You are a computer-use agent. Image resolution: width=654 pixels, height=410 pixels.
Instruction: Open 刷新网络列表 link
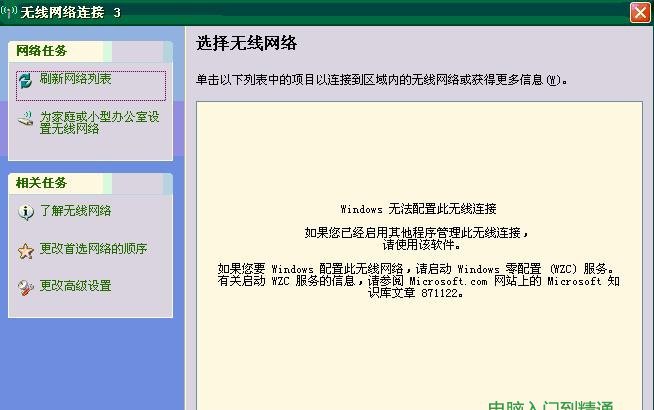[x=75, y=79]
